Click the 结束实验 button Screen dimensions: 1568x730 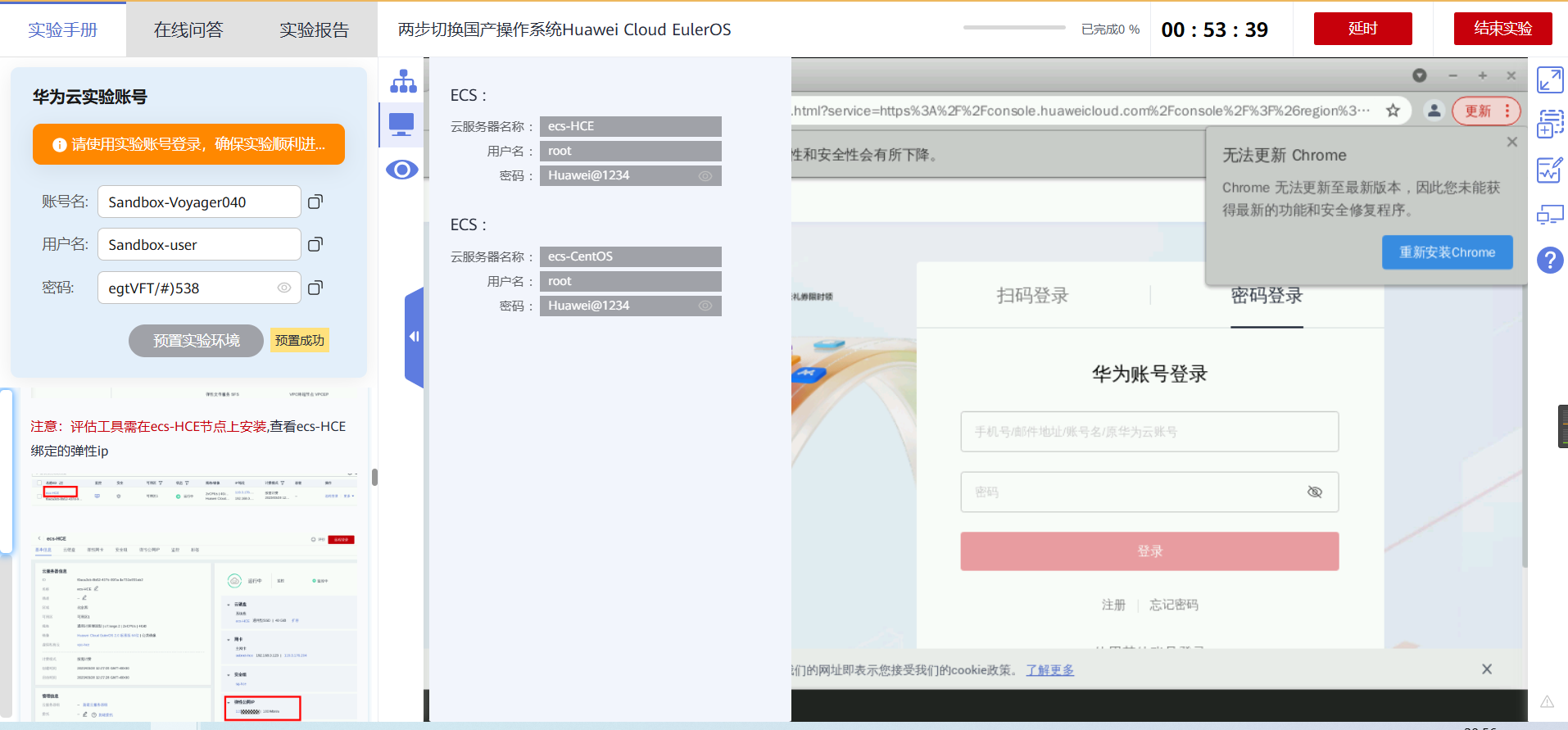[1502, 29]
